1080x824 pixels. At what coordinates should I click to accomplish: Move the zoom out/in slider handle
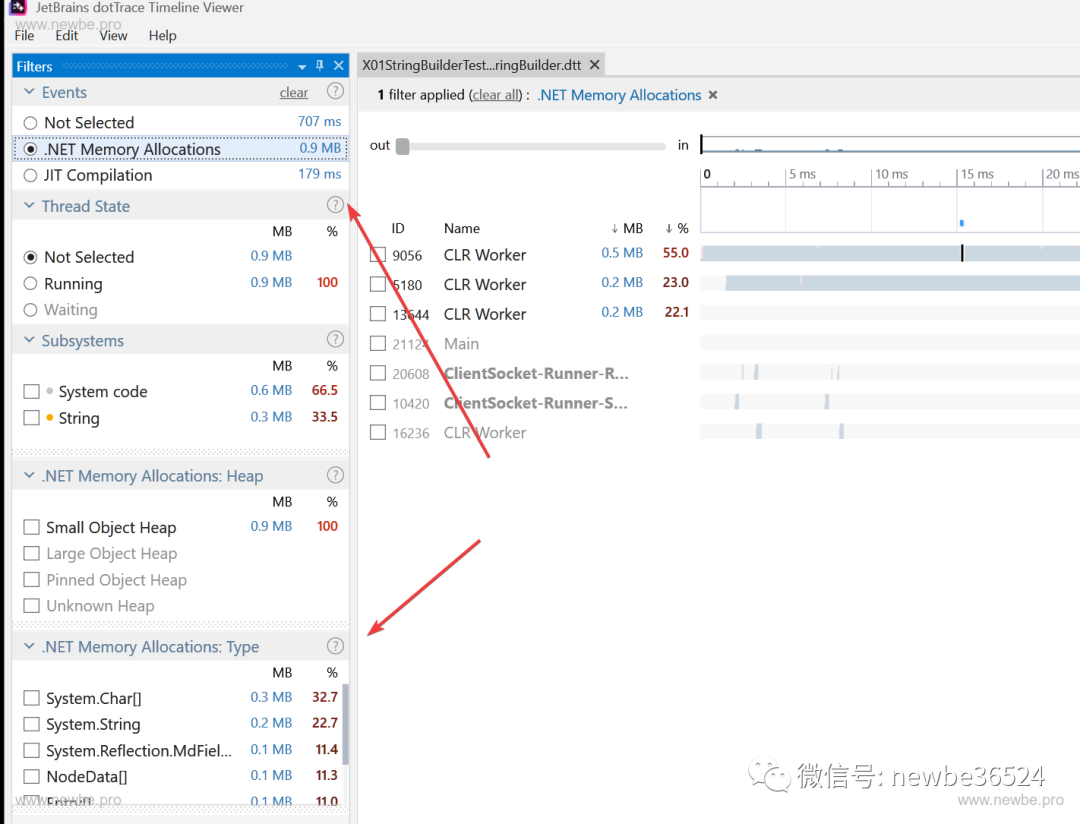tap(403, 146)
